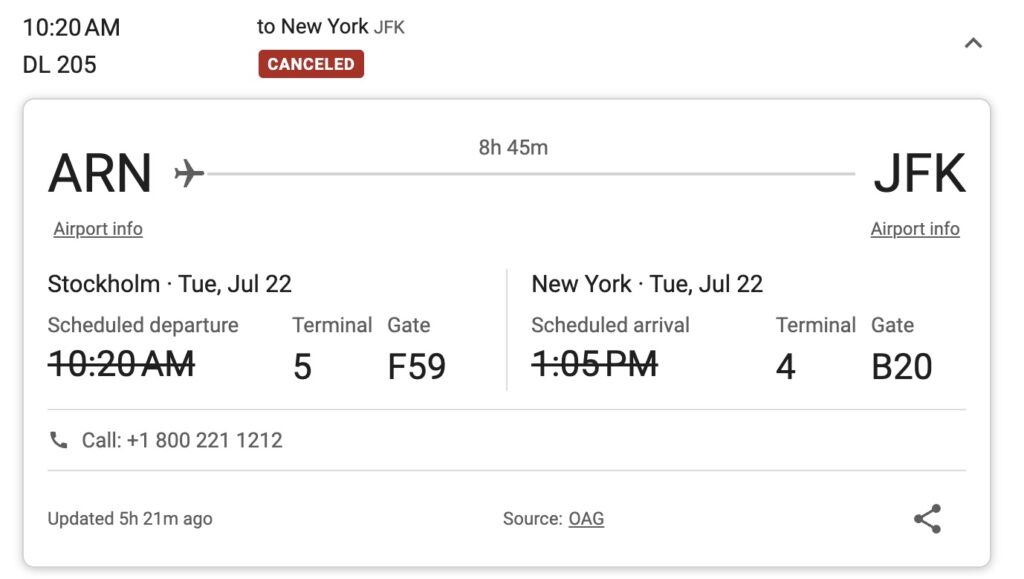1024x579 pixels.
Task: Click the JFK airport code heading
Action: [x=920, y=173]
